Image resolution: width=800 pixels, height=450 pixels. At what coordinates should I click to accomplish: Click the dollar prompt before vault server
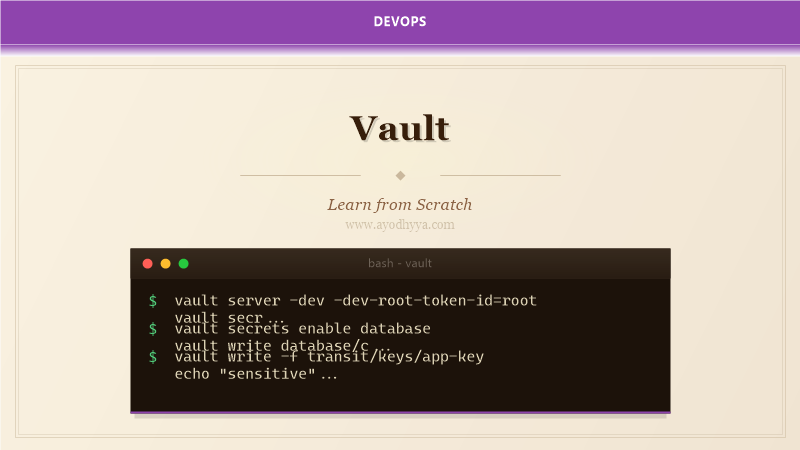click(153, 301)
